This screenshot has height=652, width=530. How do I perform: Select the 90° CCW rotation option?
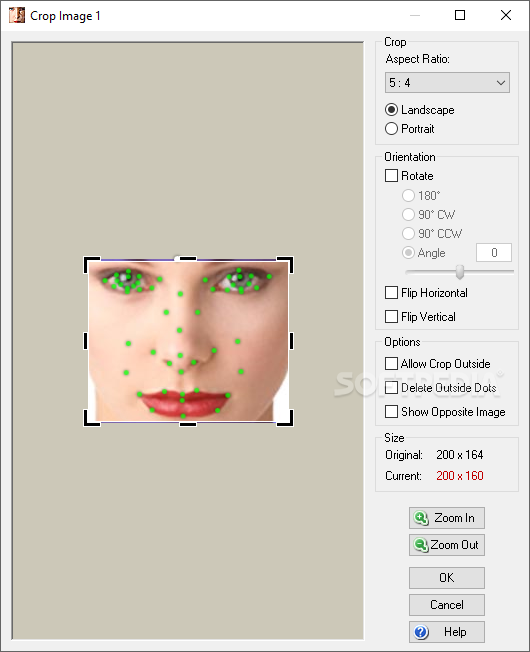[408, 234]
